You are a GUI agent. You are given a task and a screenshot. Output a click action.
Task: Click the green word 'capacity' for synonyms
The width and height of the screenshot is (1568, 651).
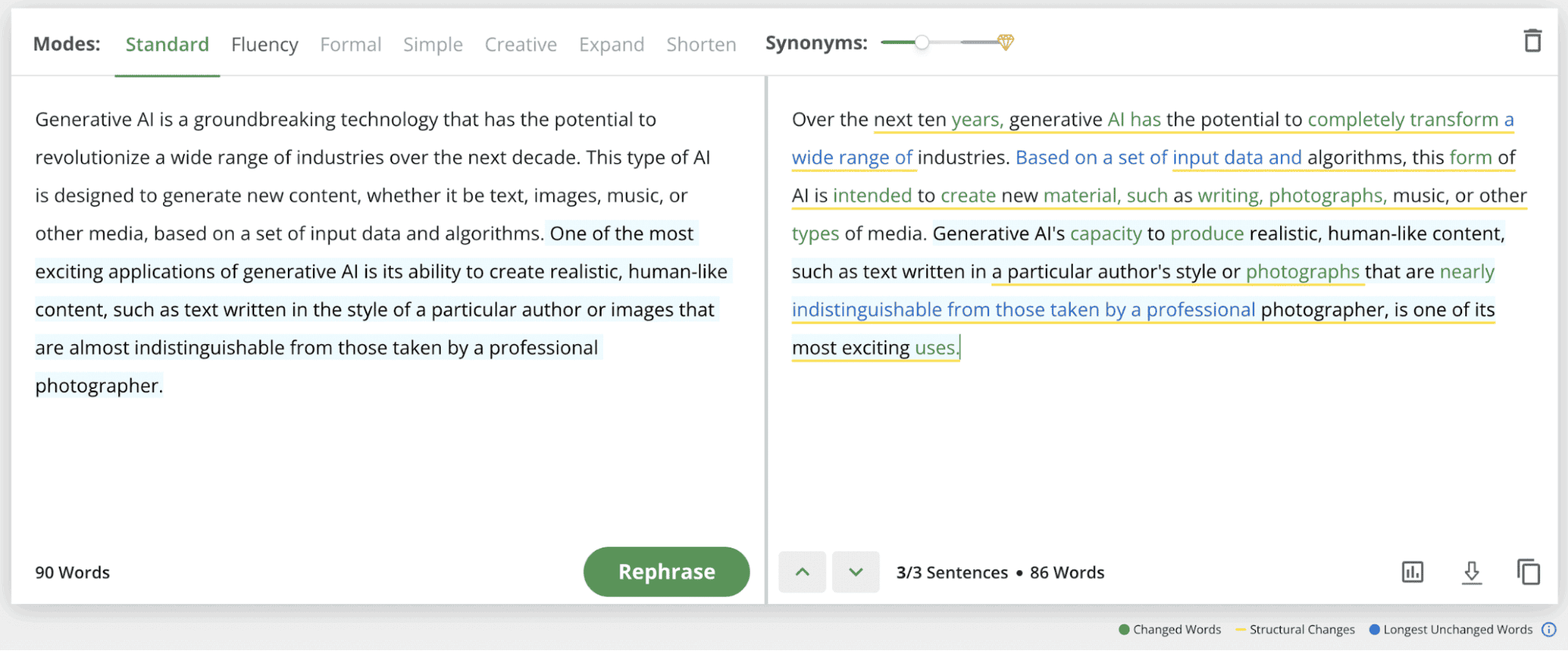(1105, 234)
